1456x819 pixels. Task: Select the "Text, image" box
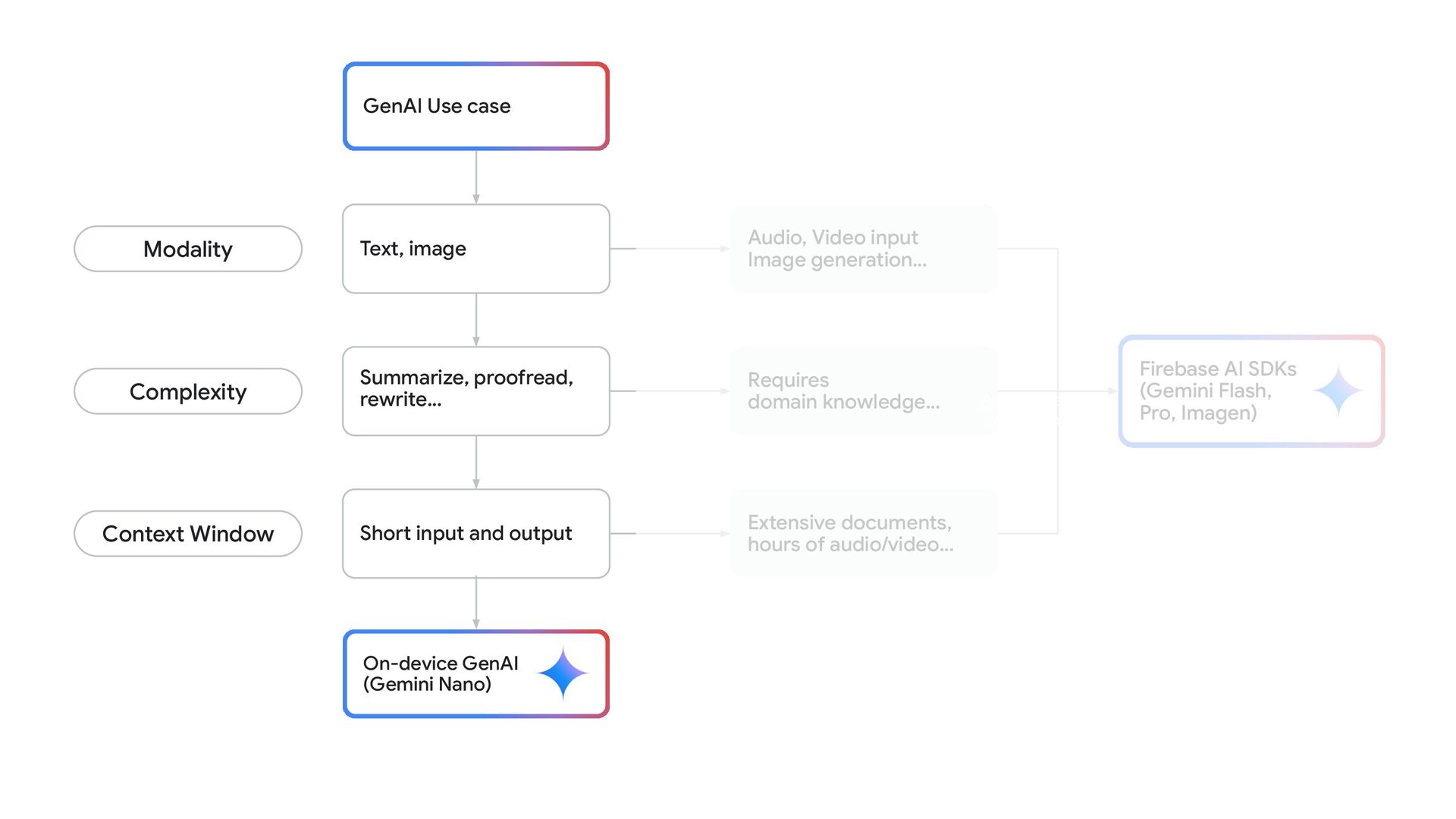[x=475, y=249]
